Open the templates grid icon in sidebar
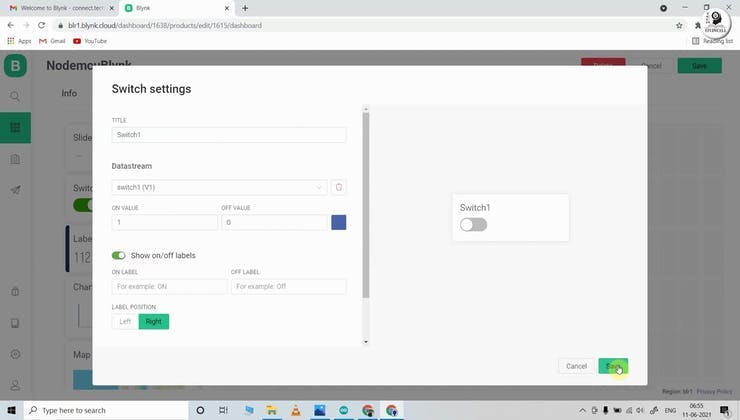Image resolution: width=740 pixels, height=420 pixels. coord(15,127)
